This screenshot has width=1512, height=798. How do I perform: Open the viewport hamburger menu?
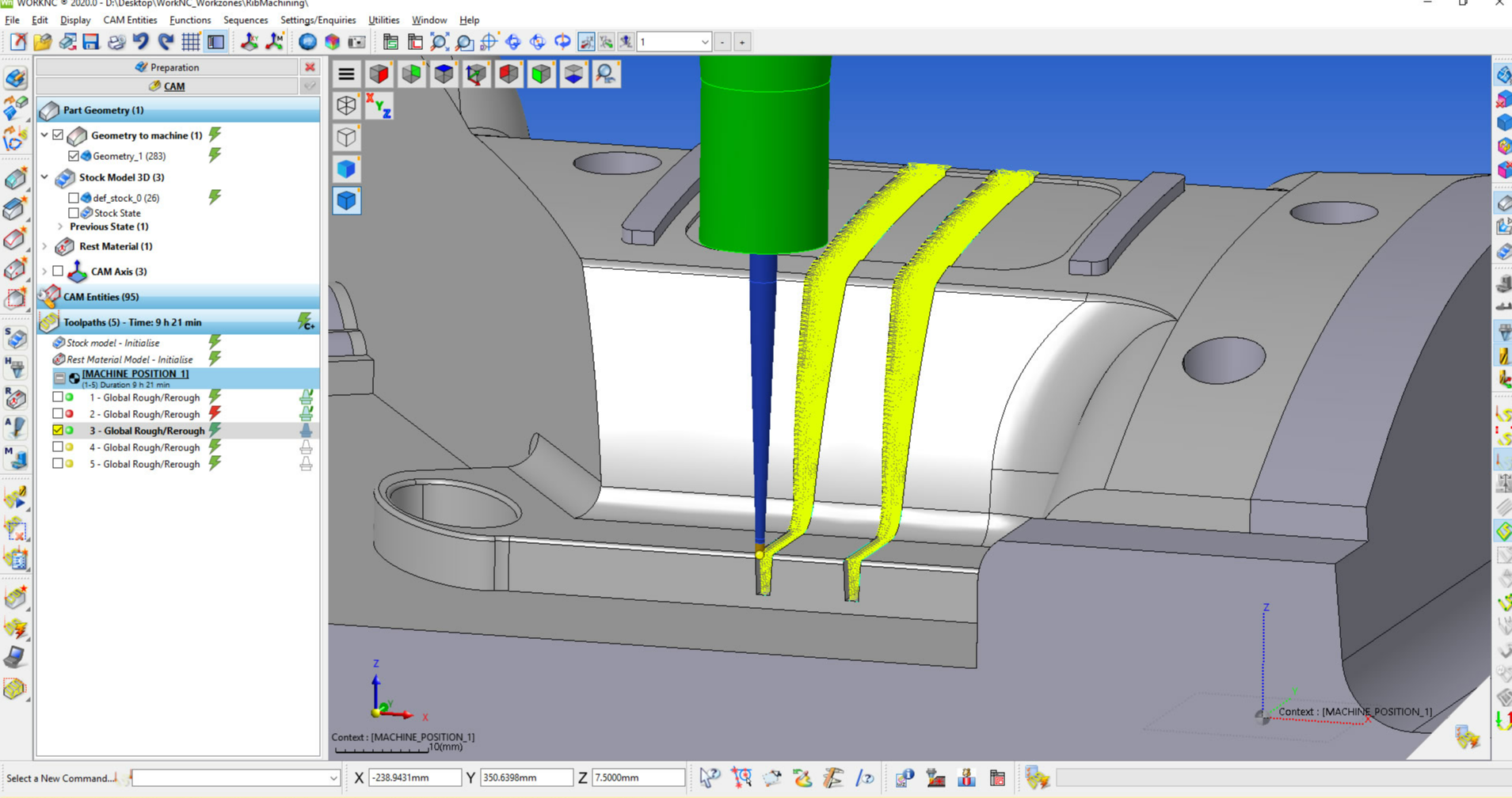pyautogui.click(x=346, y=74)
